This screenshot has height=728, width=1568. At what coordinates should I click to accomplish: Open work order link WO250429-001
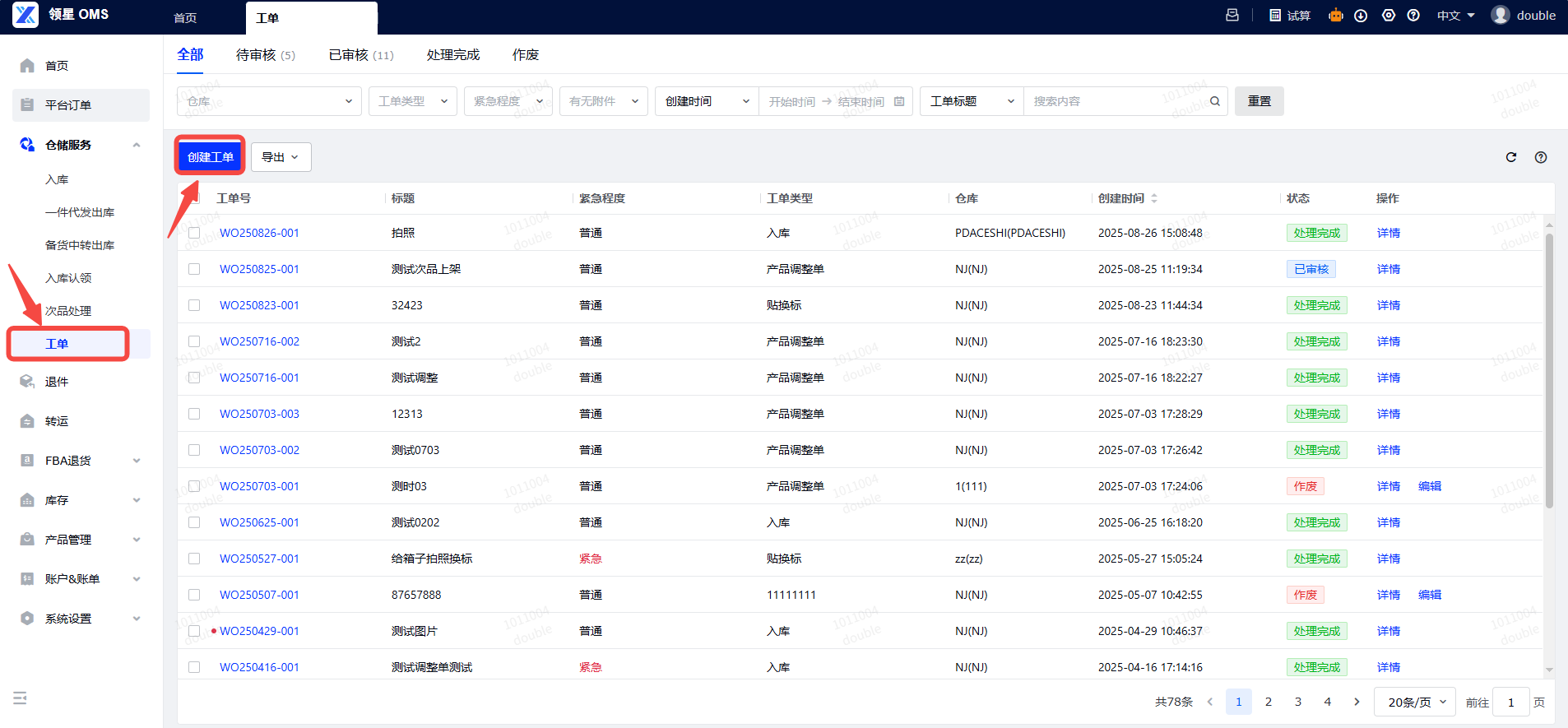coord(259,631)
